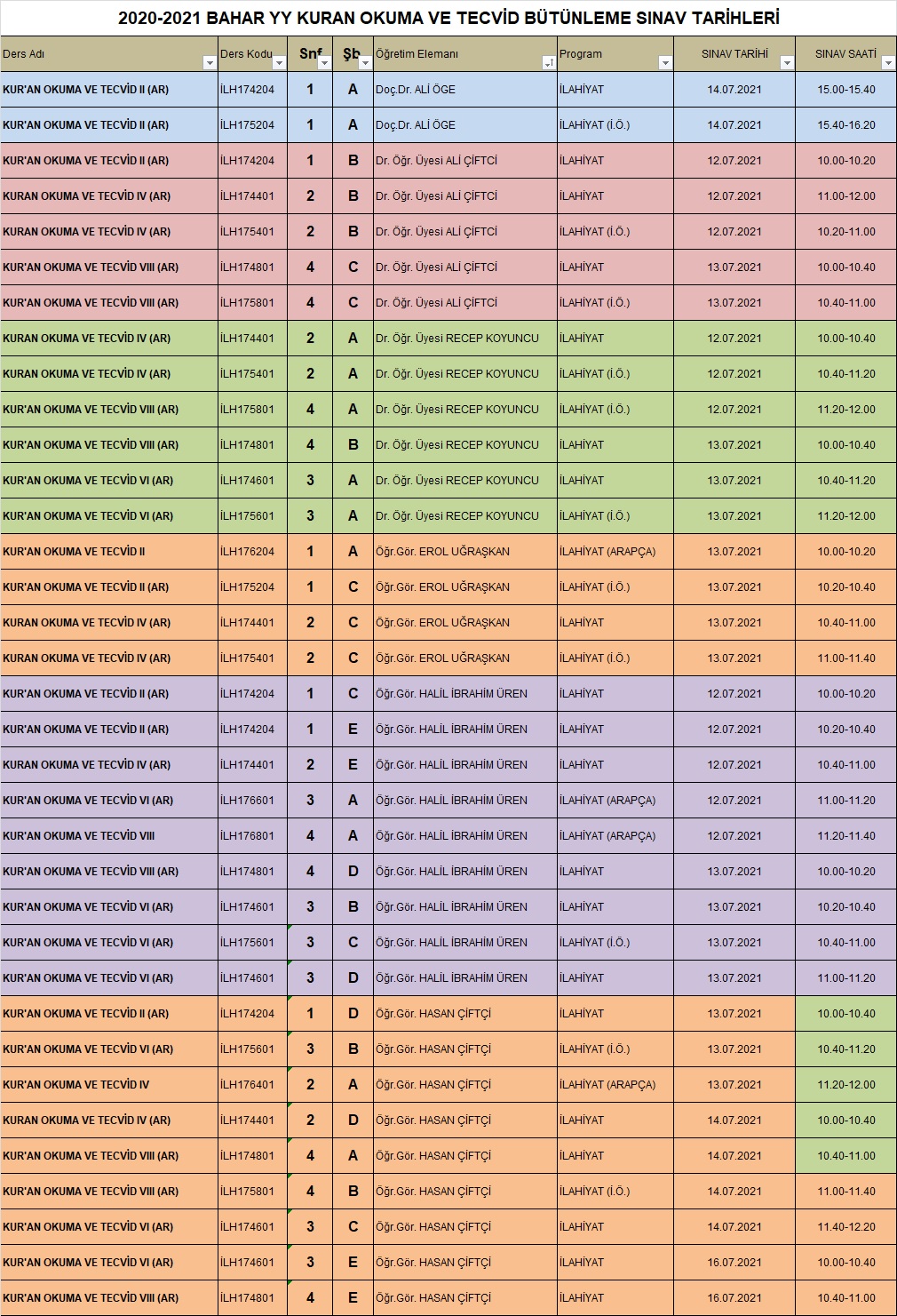
Task: Click the 12.07.2021 date in the 11.20-11.40 row
Action: [734, 836]
